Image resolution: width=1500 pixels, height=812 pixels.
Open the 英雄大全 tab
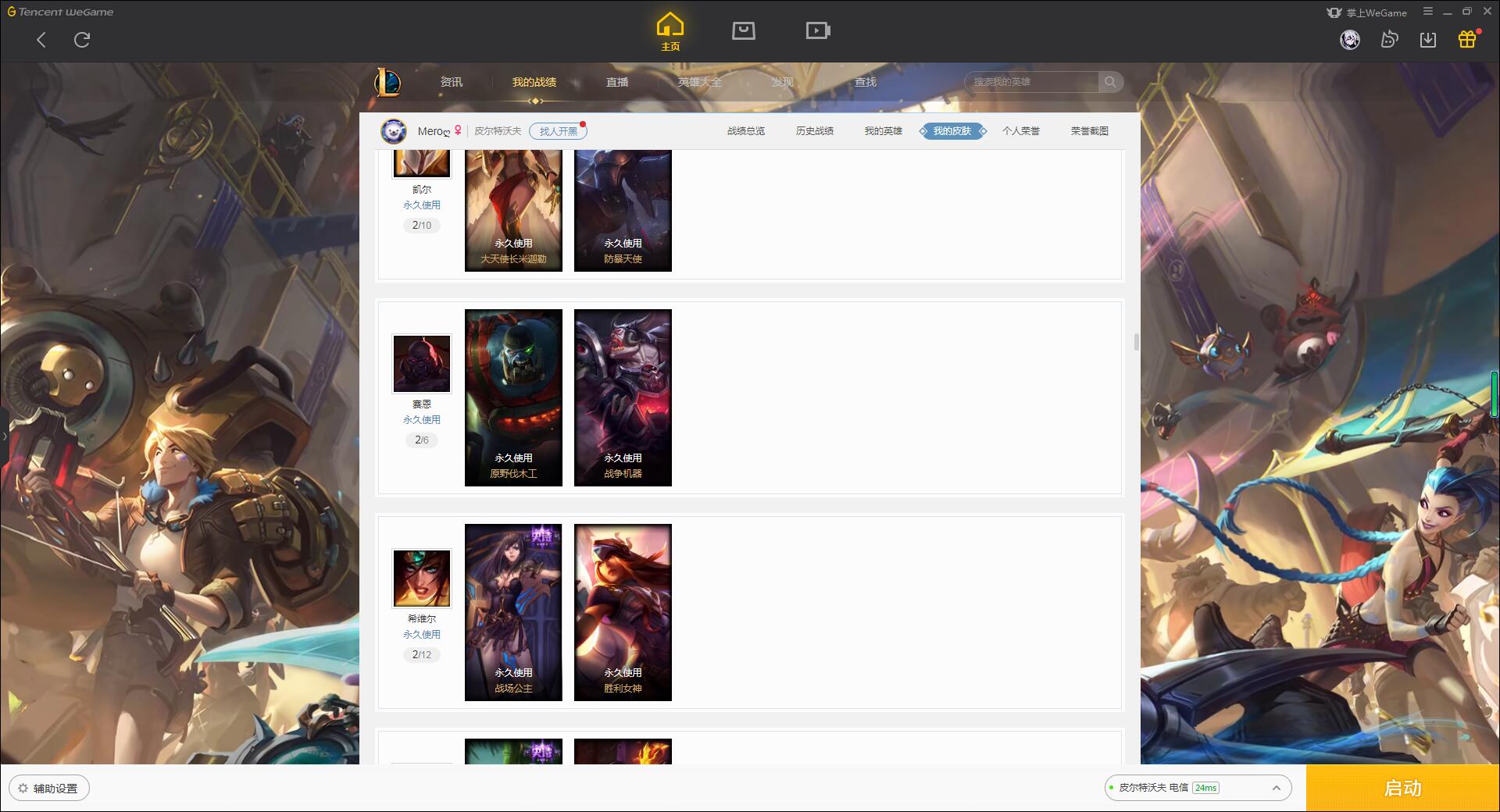click(x=700, y=82)
